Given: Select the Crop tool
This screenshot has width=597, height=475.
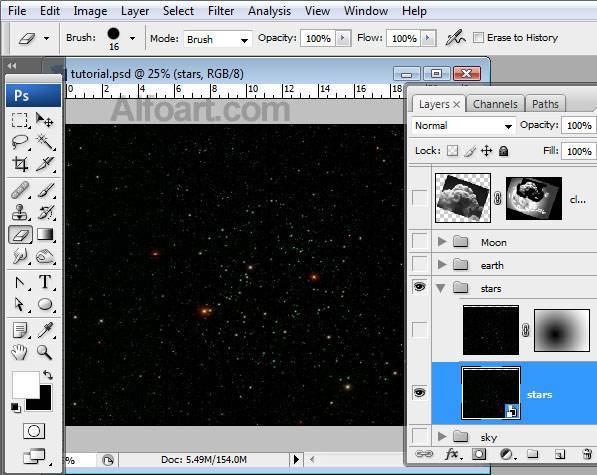Looking at the screenshot, I should coord(20,164).
